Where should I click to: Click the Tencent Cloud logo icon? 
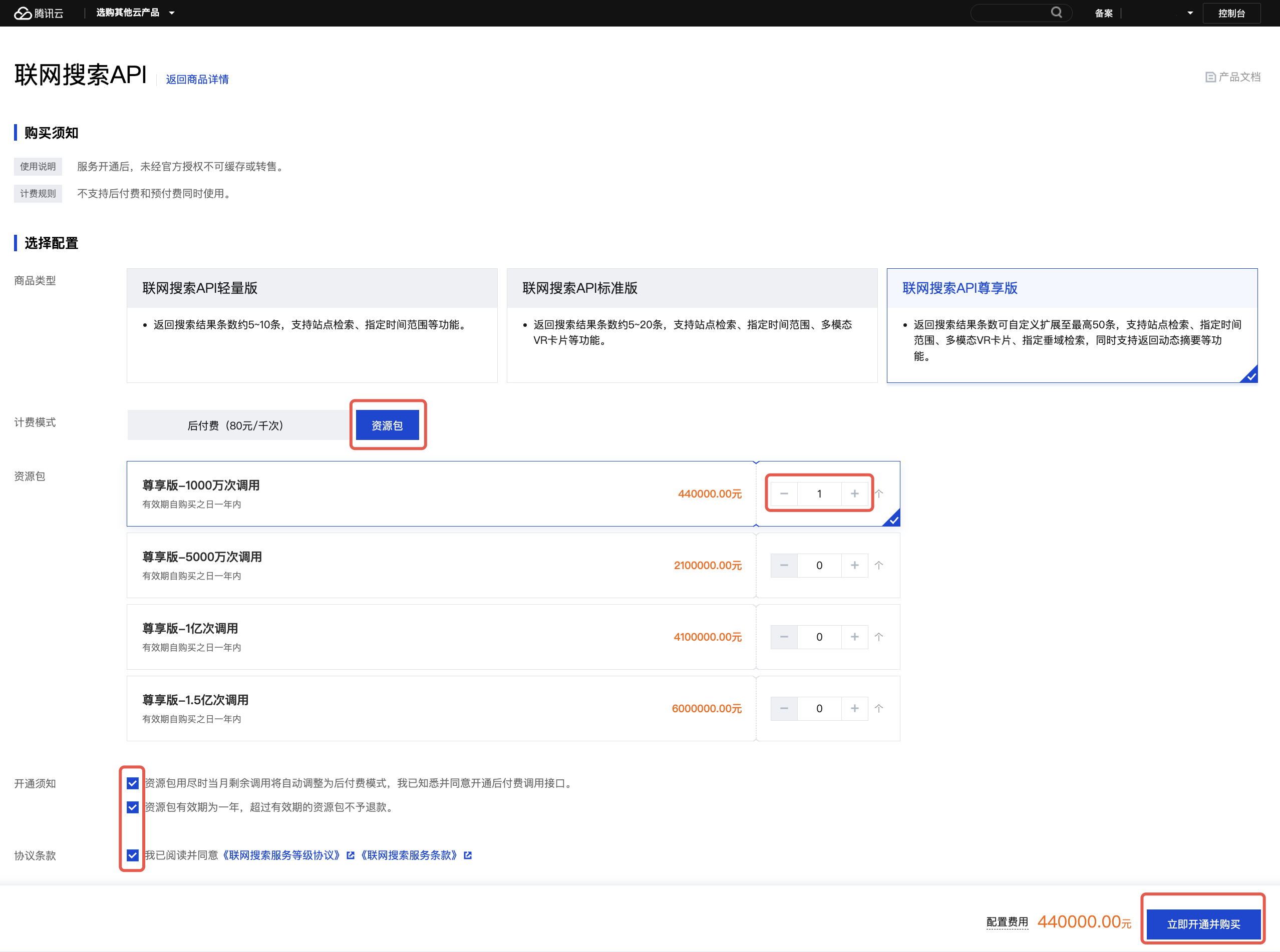[x=23, y=13]
